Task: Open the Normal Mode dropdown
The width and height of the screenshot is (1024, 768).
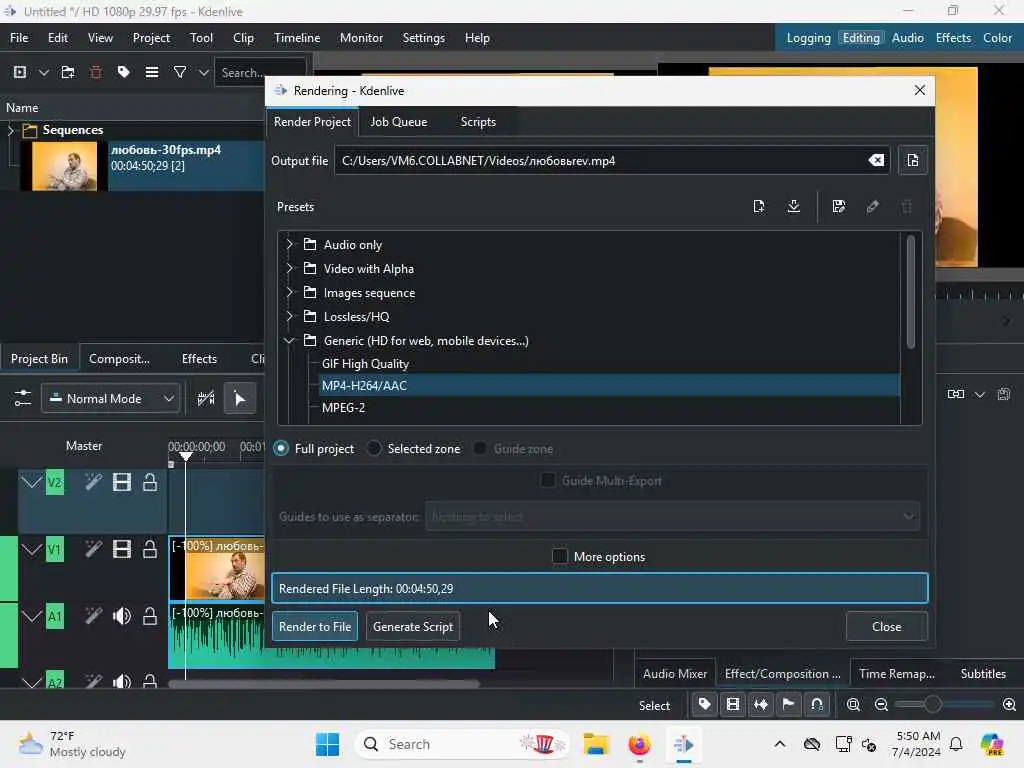Action: pyautogui.click(x=111, y=398)
